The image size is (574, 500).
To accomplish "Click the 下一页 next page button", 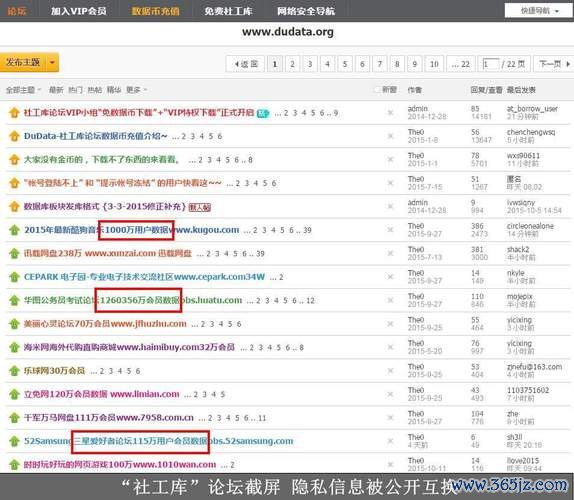I will pos(553,64).
